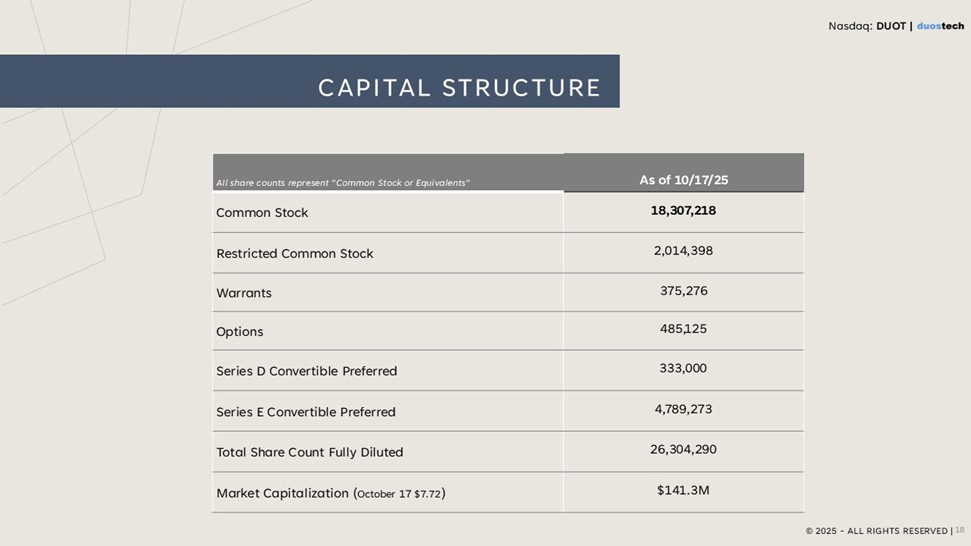Click the Nasdaq: DUOT ticker label
Image resolution: width=971 pixels, height=546 pixels.
tap(866, 26)
